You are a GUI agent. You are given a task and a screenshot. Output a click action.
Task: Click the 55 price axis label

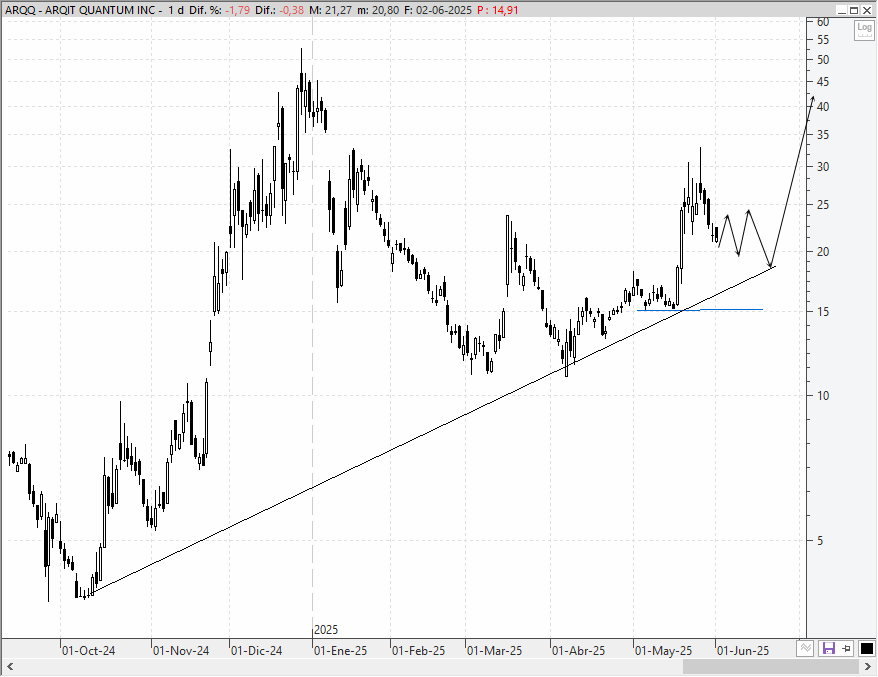click(823, 40)
